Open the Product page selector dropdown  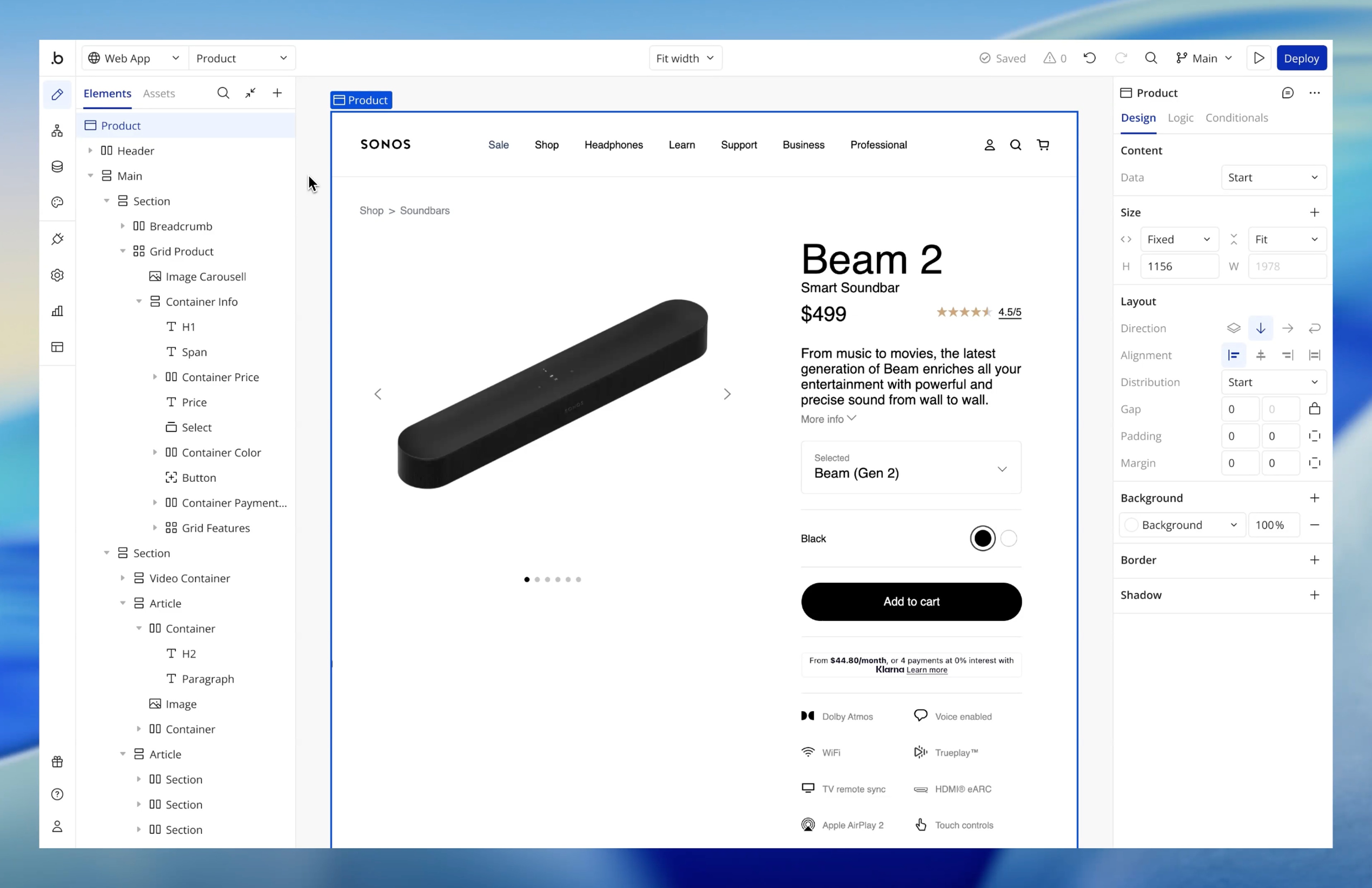click(242, 58)
